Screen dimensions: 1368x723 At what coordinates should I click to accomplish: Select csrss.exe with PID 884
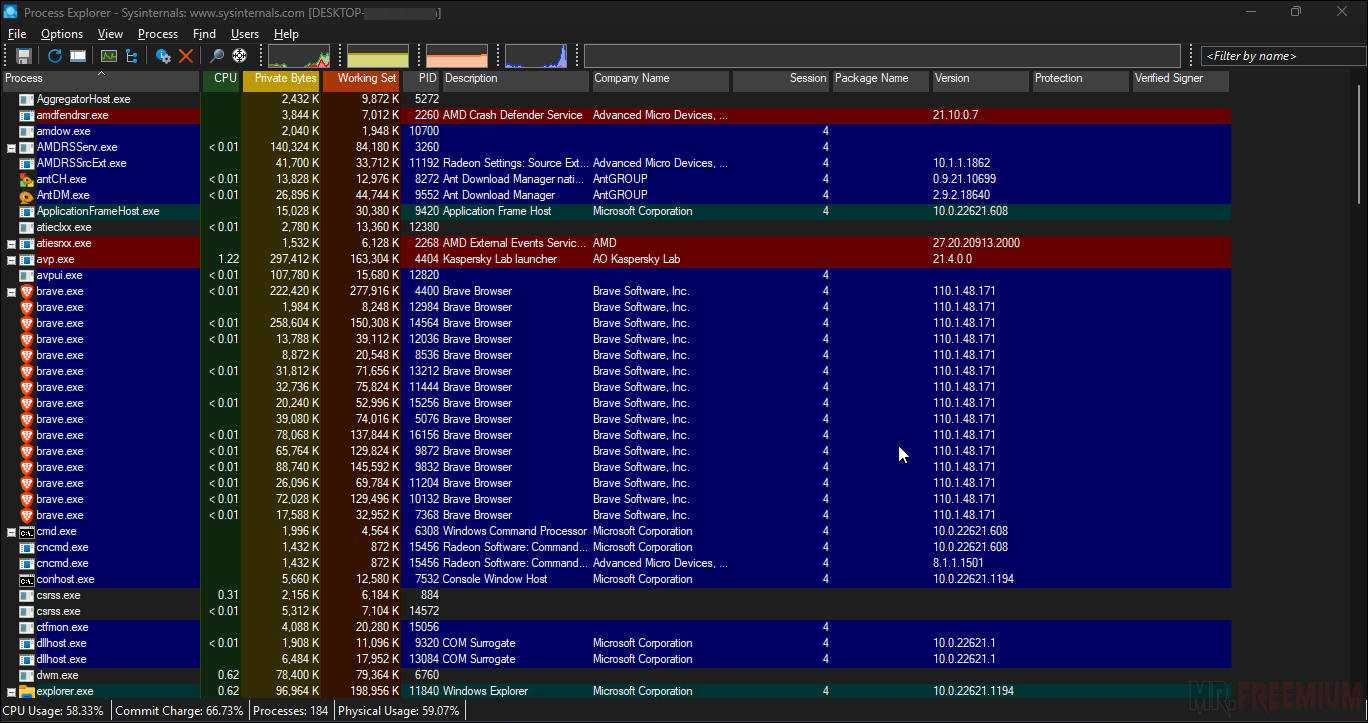click(615, 595)
